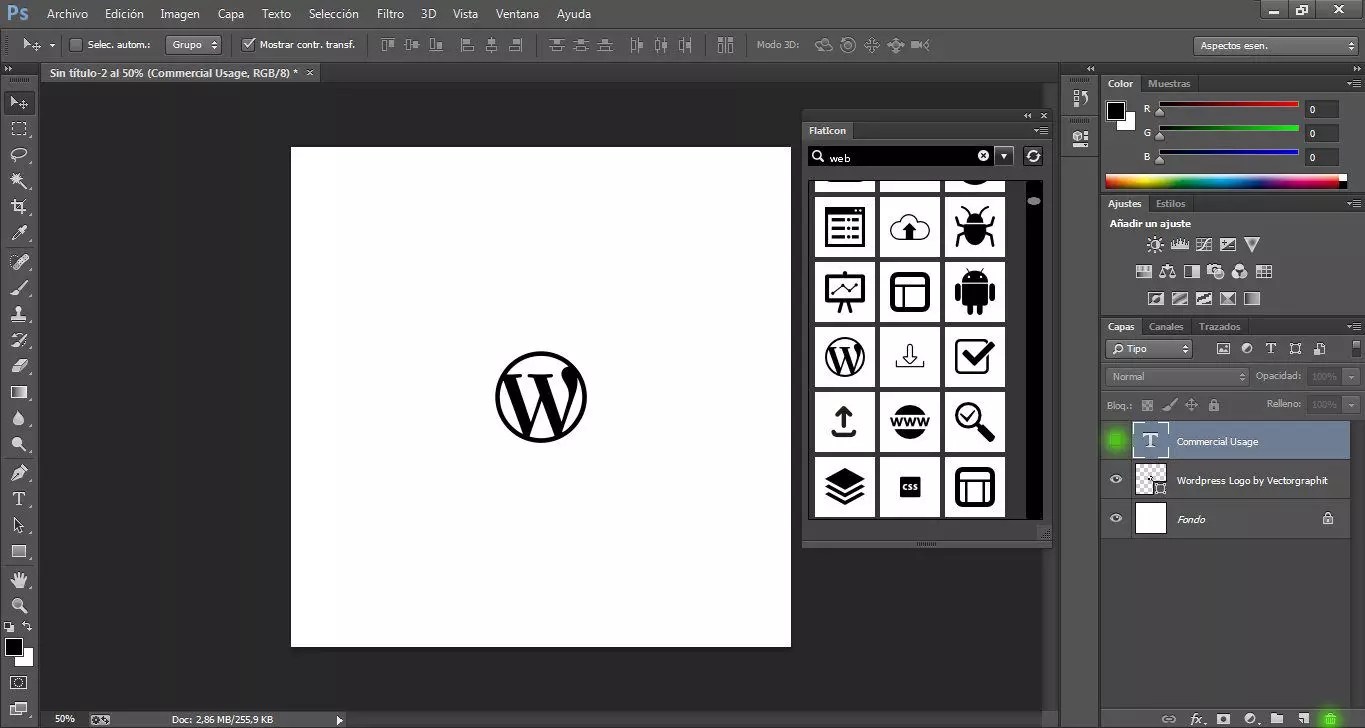Toggle visibility of Commercial Usage layer
This screenshot has width=1365, height=728.
1116,441
